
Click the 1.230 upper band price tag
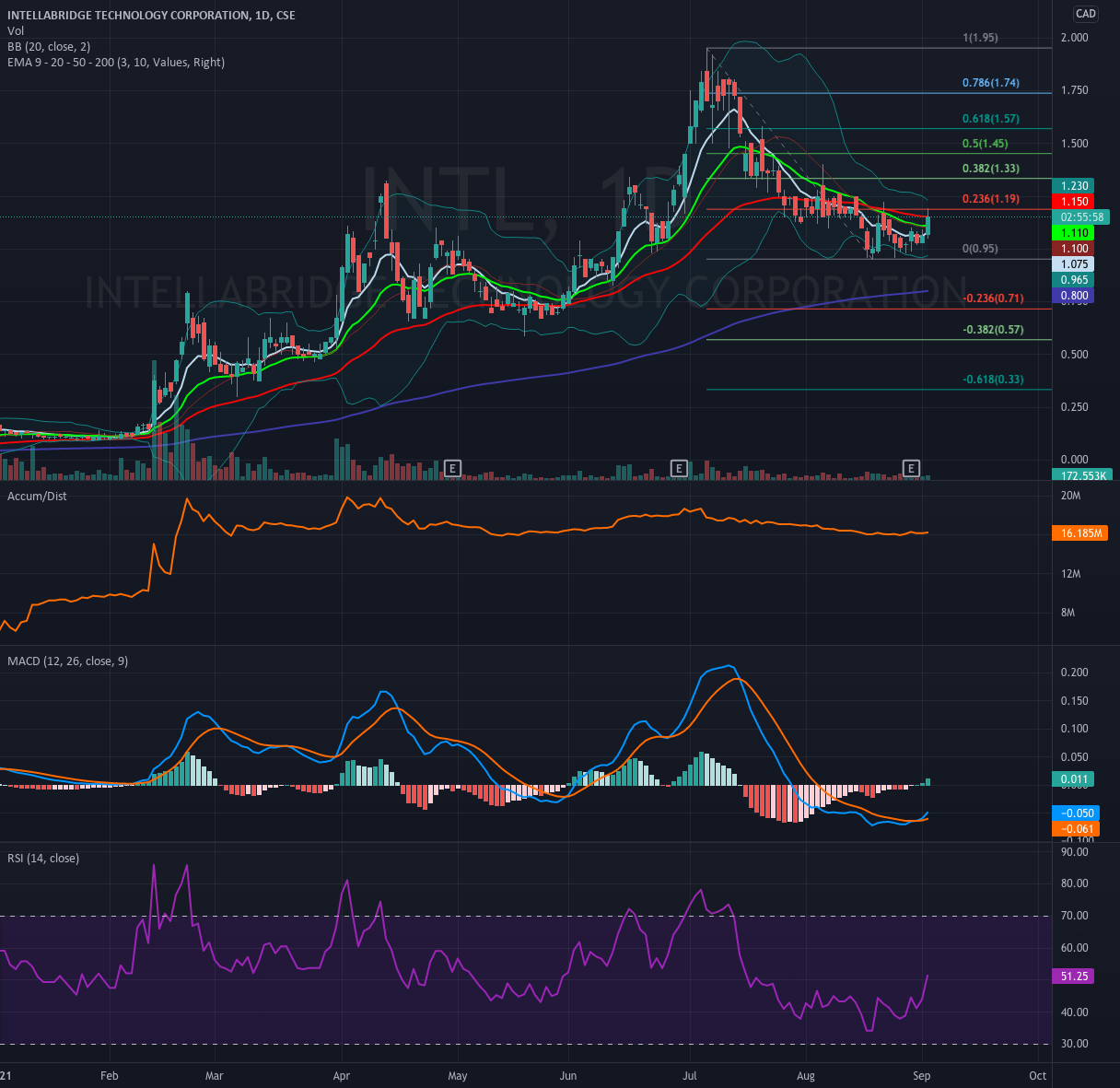coord(1074,186)
